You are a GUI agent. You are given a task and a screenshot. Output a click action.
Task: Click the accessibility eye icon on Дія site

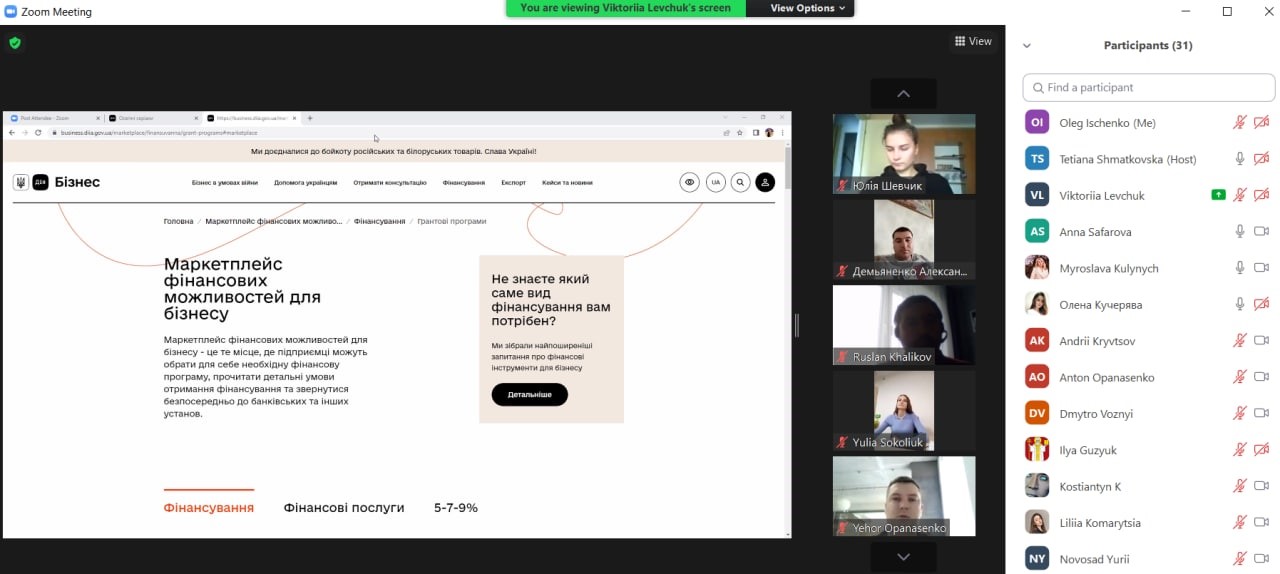[x=689, y=182]
